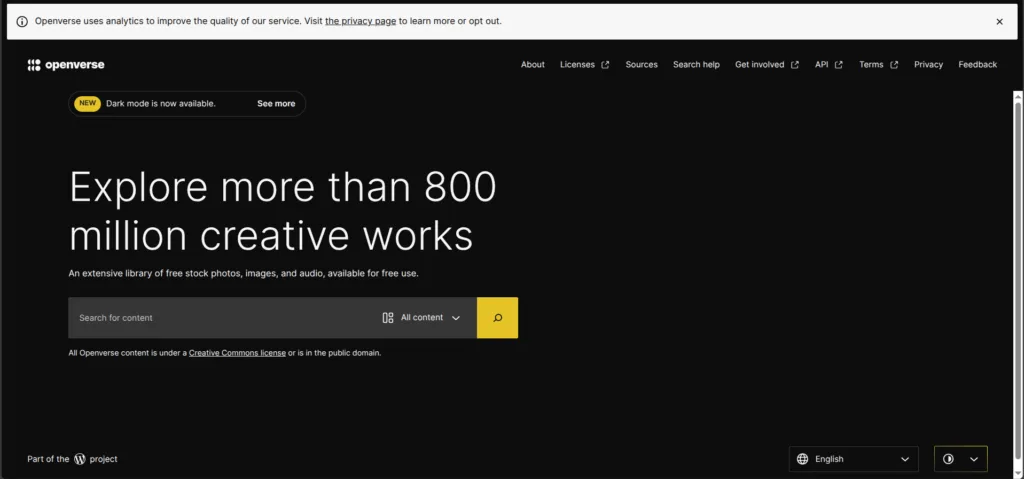
Task: Open the Get involved link
Action: (x=767, y=65)
